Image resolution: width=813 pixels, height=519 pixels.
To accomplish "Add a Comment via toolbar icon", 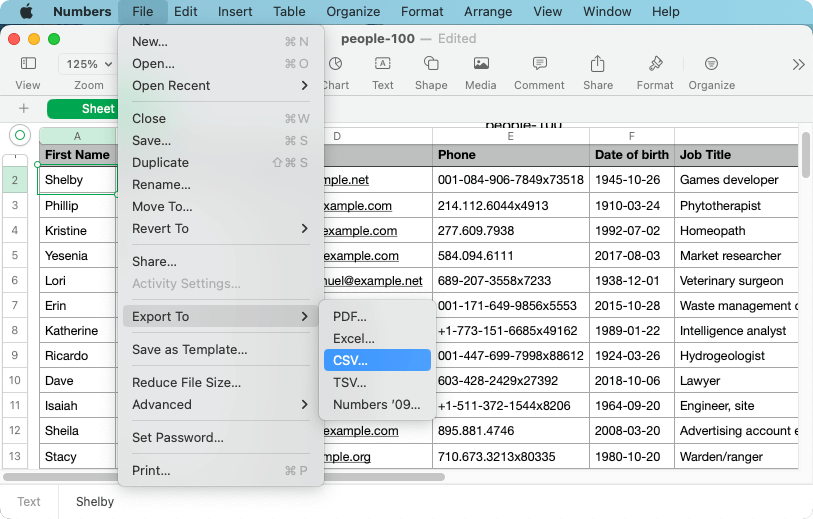I will pyautogui.click(x=539, y=64).
